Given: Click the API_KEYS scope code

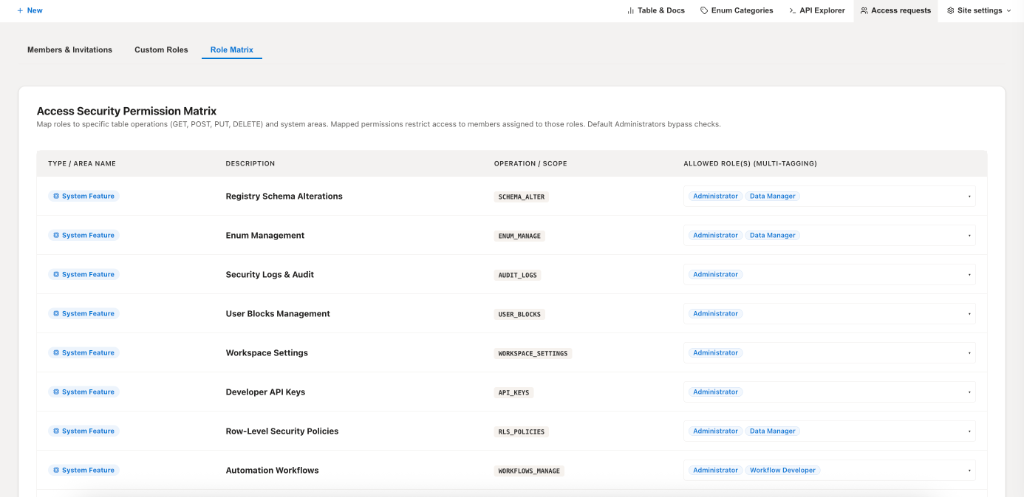Looking at the screenshot, I should [513, 393].
